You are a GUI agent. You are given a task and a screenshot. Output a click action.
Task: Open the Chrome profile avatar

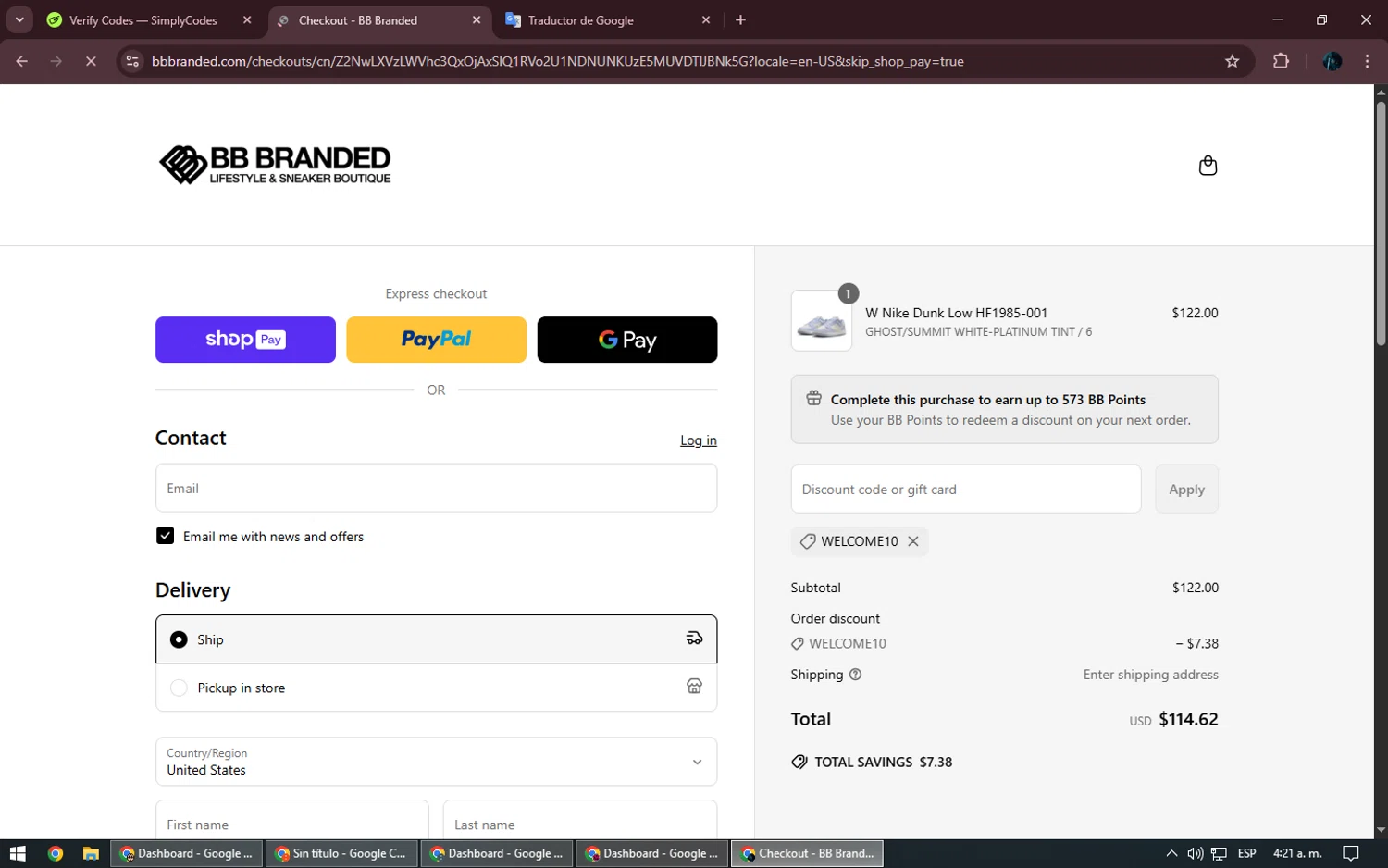(1332, 61)
